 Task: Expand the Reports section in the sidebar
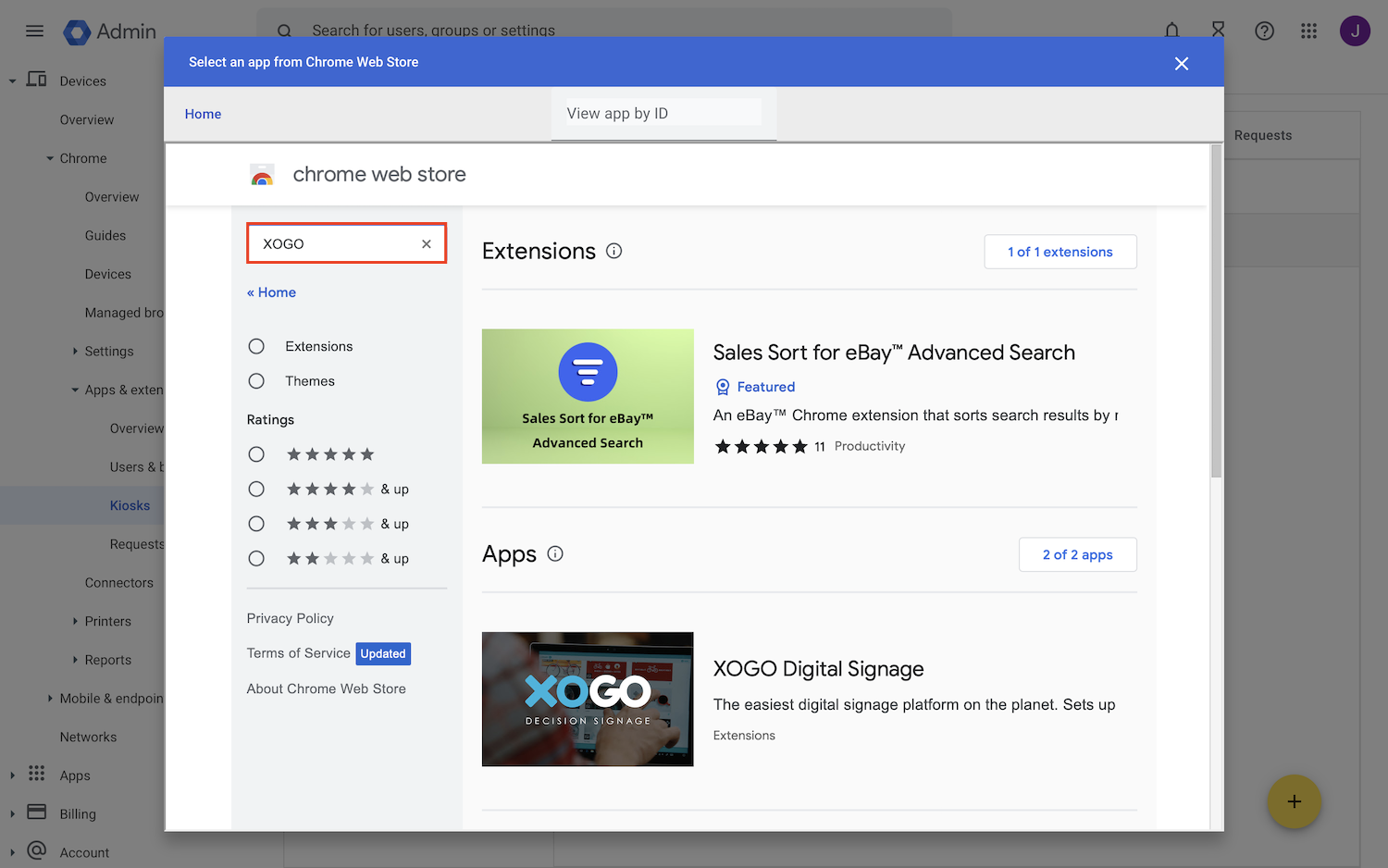pyautogui.click(x=76, y=659)
